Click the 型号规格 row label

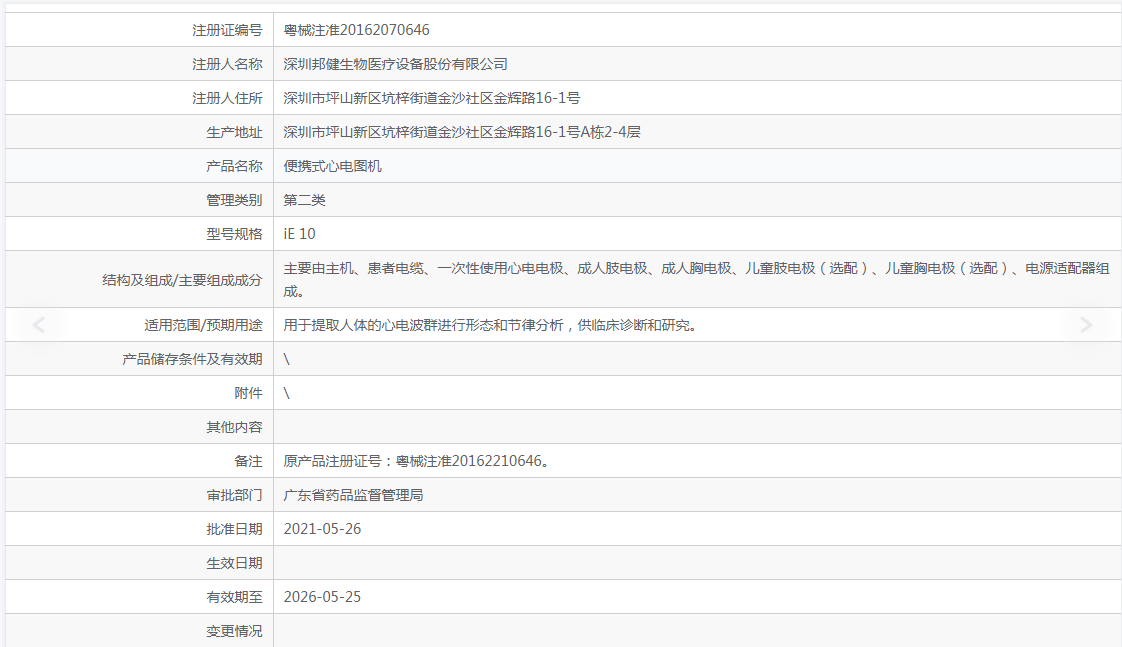tap(234, 234)
